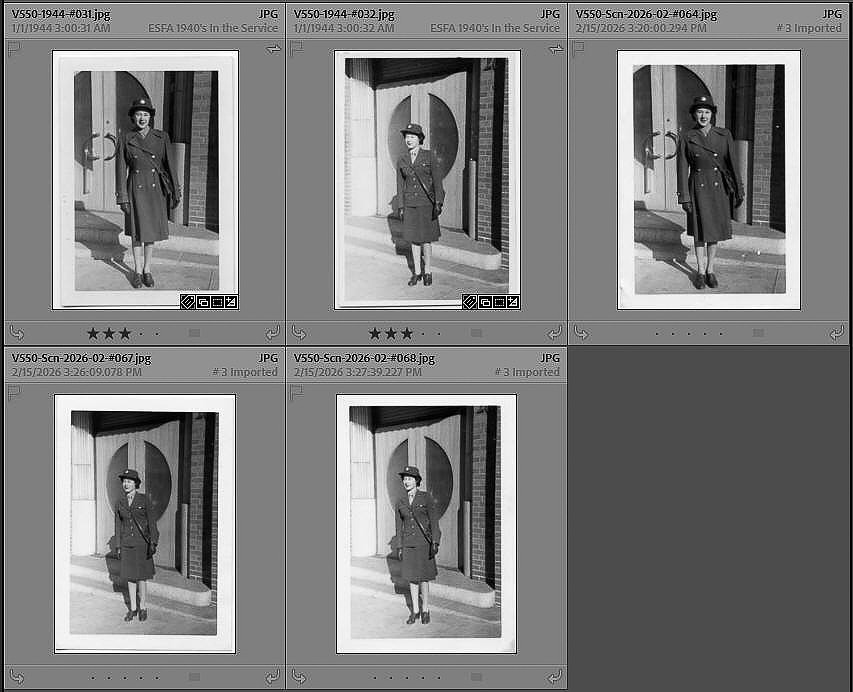Click 'ESFA 1940's In the Service' under #032

(x=495, y=28)
